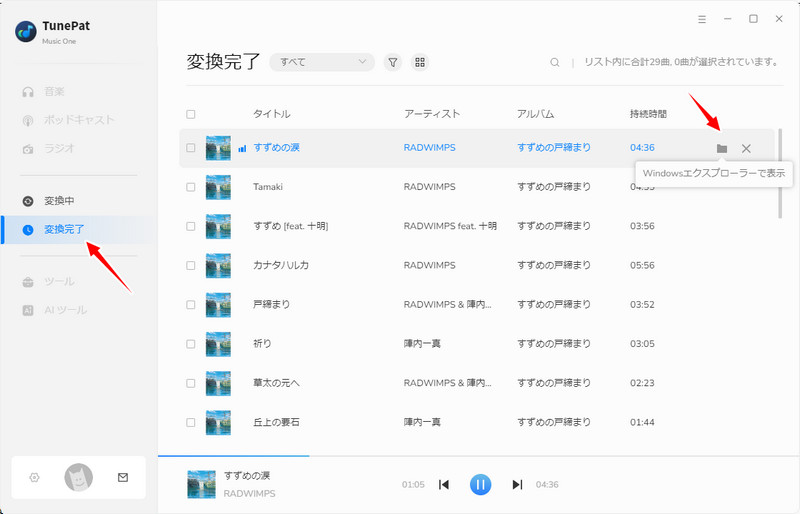Image resolution: width=800 pixels, height=514 pixels.
Task: Select the 祈り song title
Action: pyautogui.click(x=262, y=344)
